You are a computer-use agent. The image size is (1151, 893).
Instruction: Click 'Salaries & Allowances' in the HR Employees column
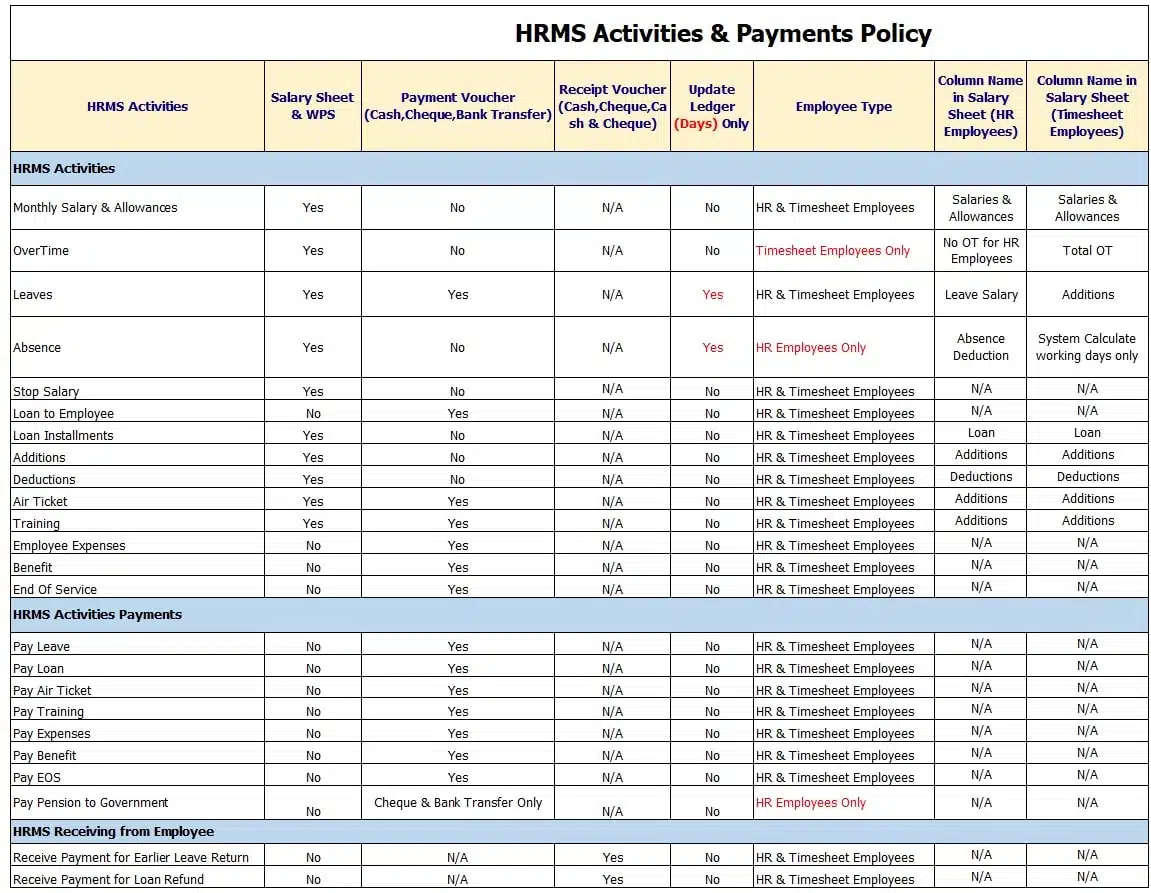(981, 208)
